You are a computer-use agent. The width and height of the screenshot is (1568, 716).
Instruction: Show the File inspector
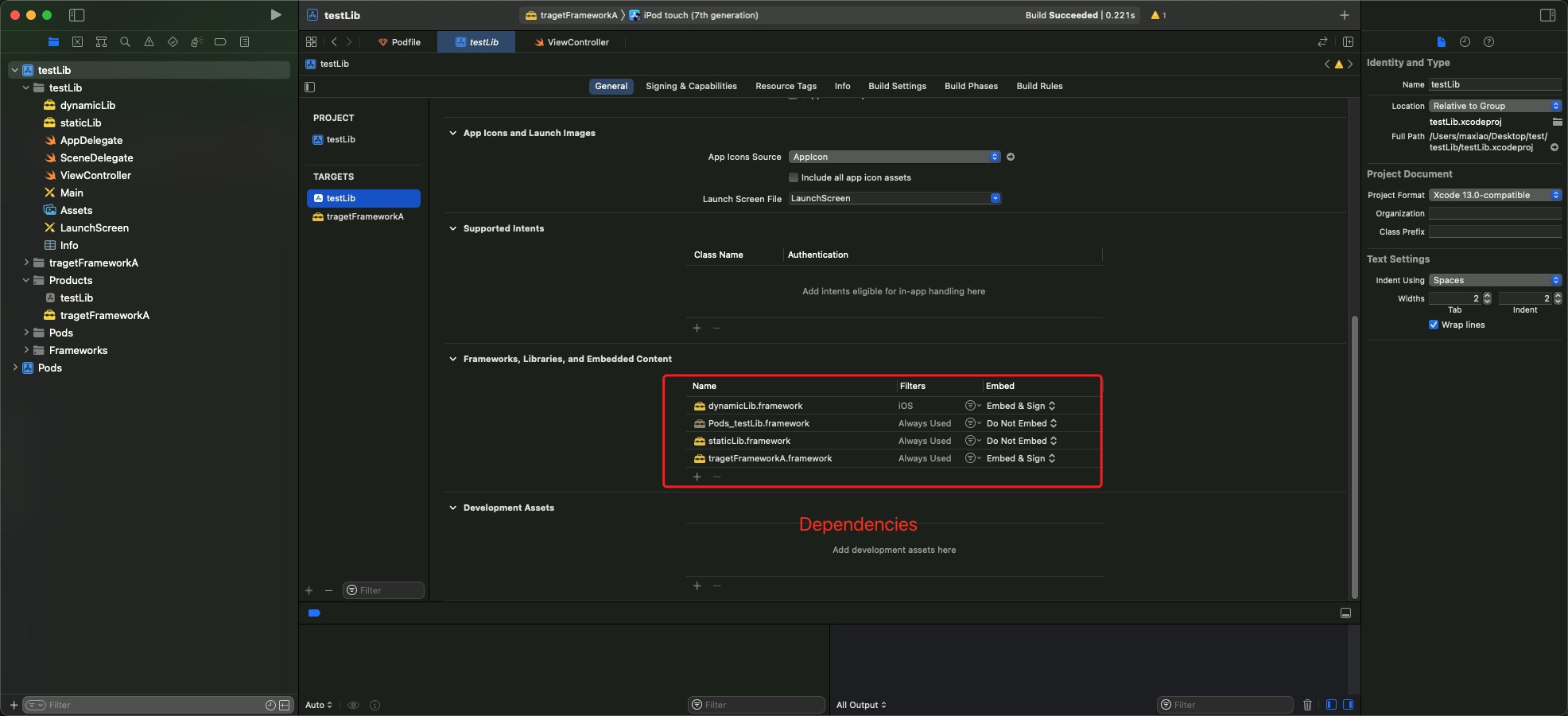pos(1441,42)
